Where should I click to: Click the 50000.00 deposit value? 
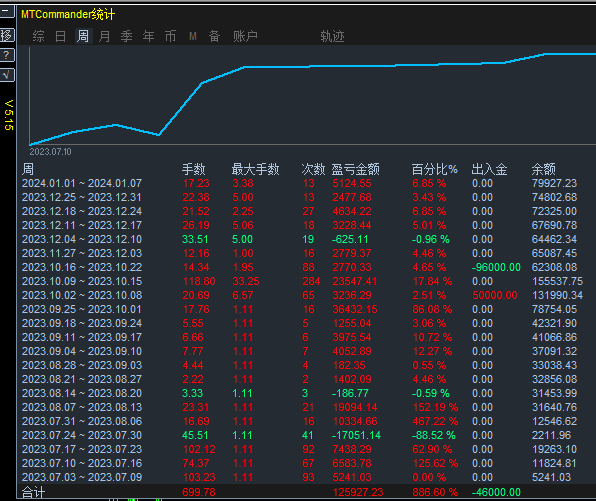click(495, 295)
